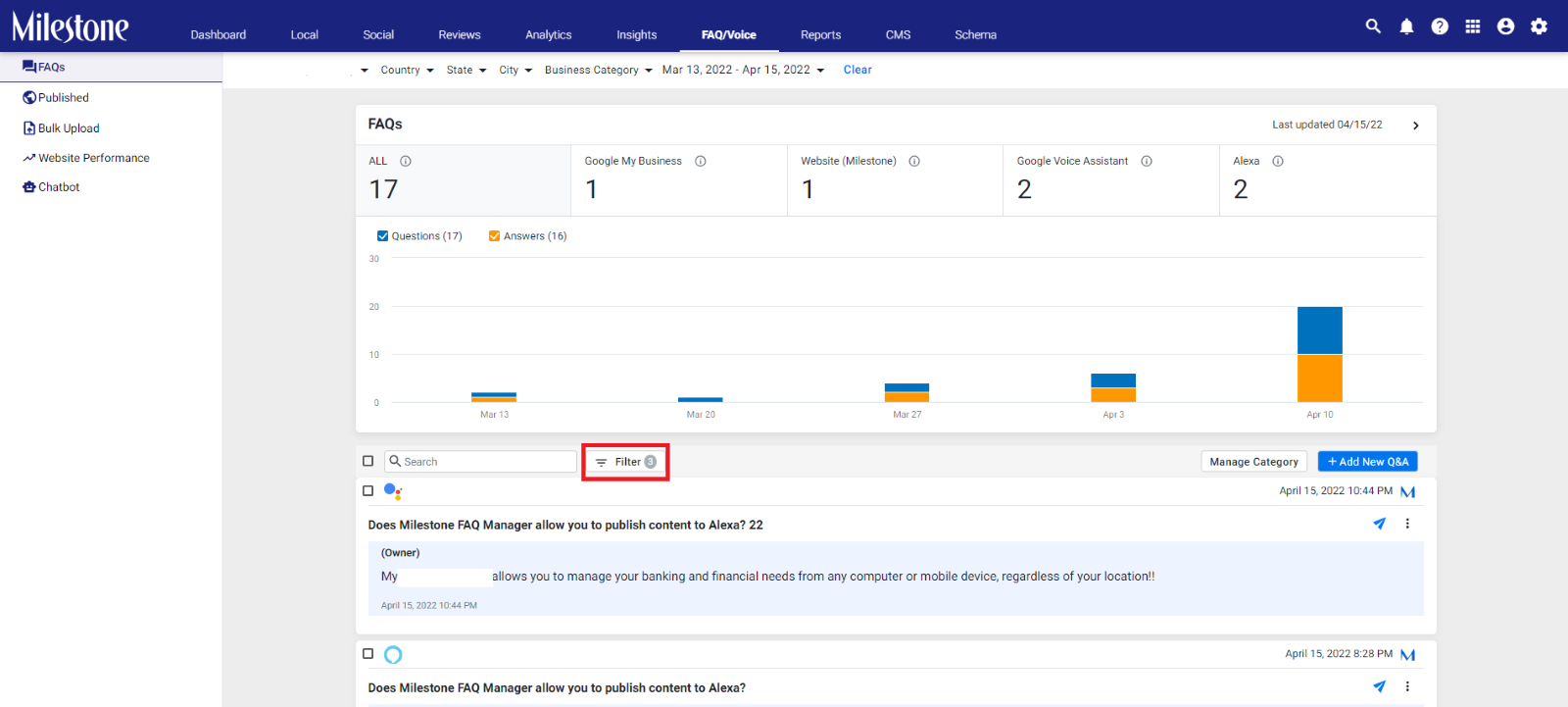Open the help question mark icon
This screenshot has height=707, width=1568.
click(x=1440, y=26)
